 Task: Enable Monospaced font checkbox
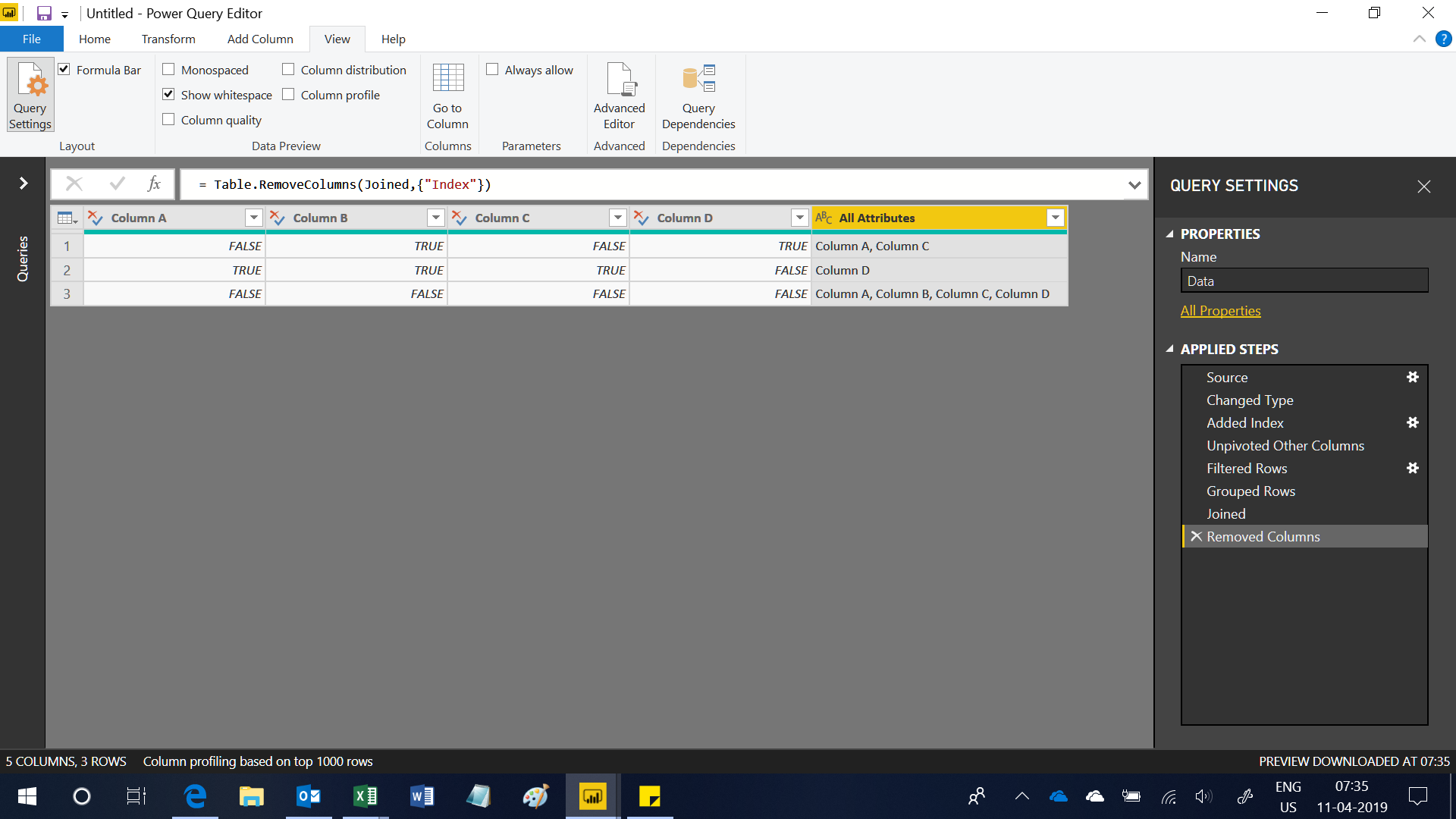pyautogui.click(x=168, y=70)
